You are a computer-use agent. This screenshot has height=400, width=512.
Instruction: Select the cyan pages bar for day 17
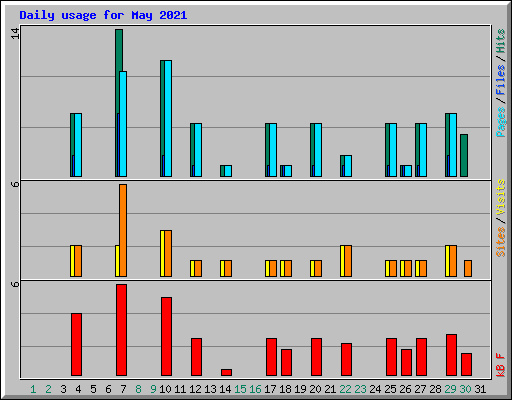click(x=273, y=150)
